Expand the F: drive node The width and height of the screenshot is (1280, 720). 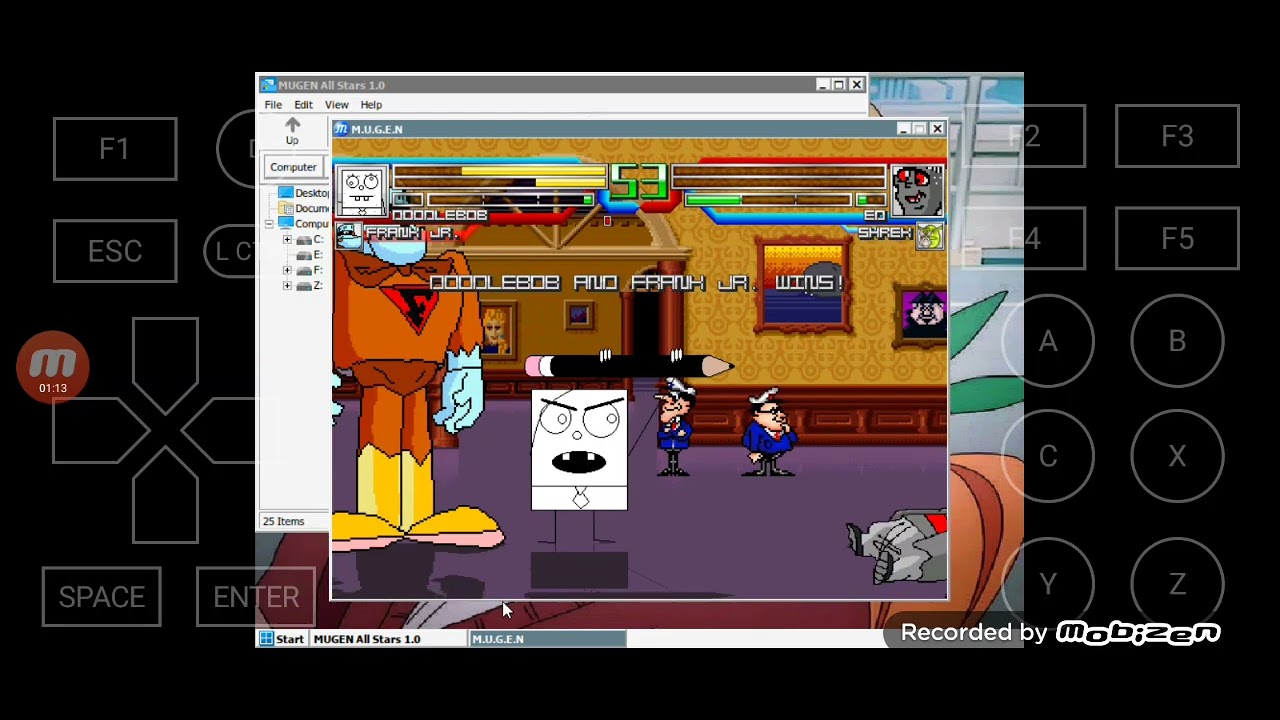click(x=287, y=270)
